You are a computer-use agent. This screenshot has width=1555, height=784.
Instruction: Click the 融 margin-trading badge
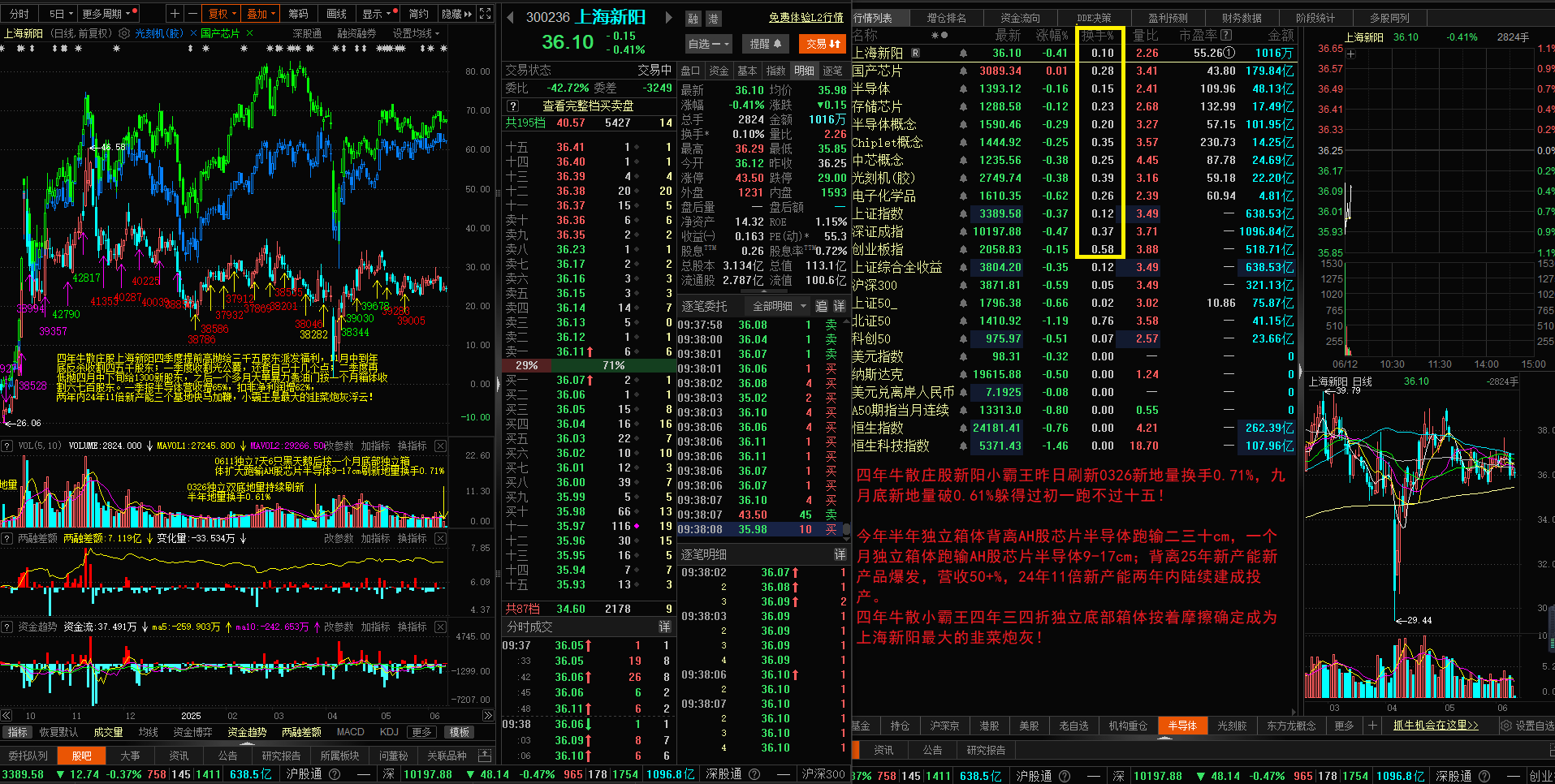pos(693,19)
